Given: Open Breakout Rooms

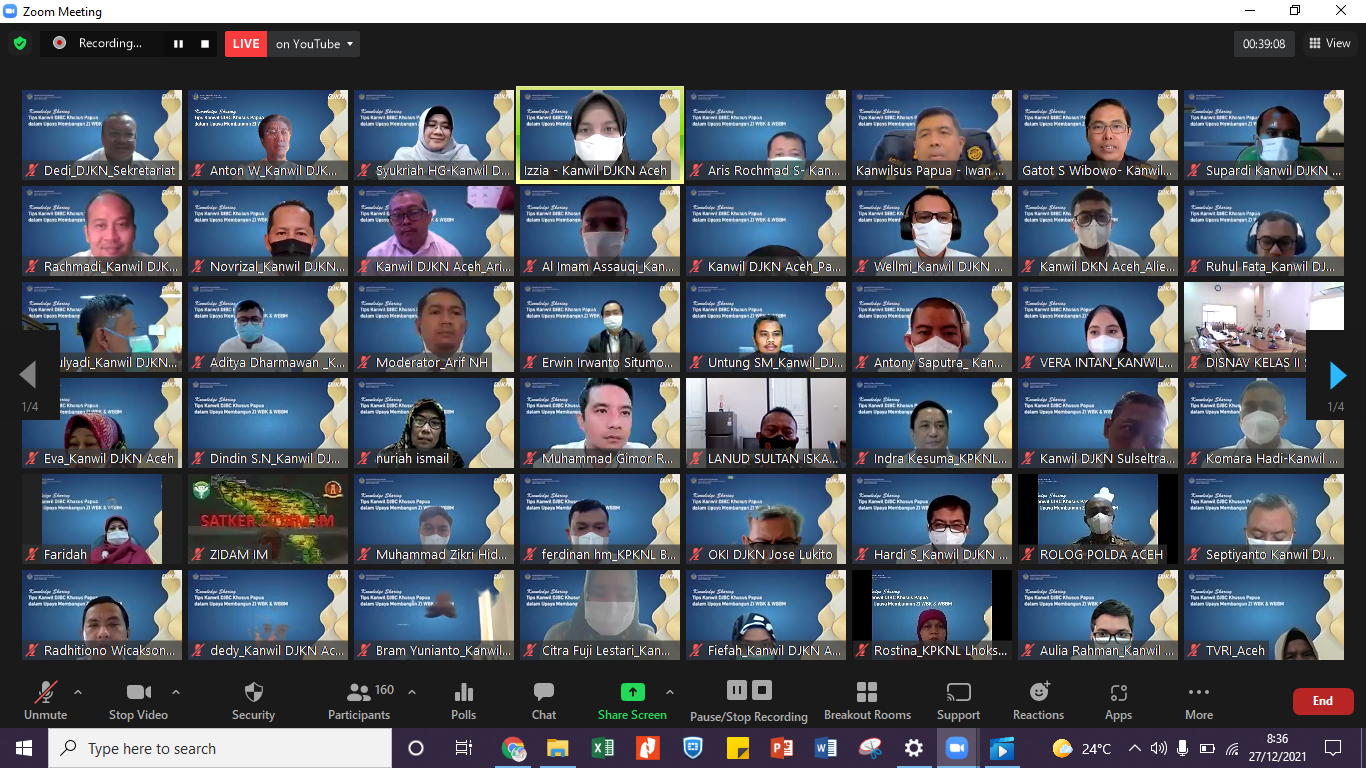Looking at the screenshot, I should (867, 693).
